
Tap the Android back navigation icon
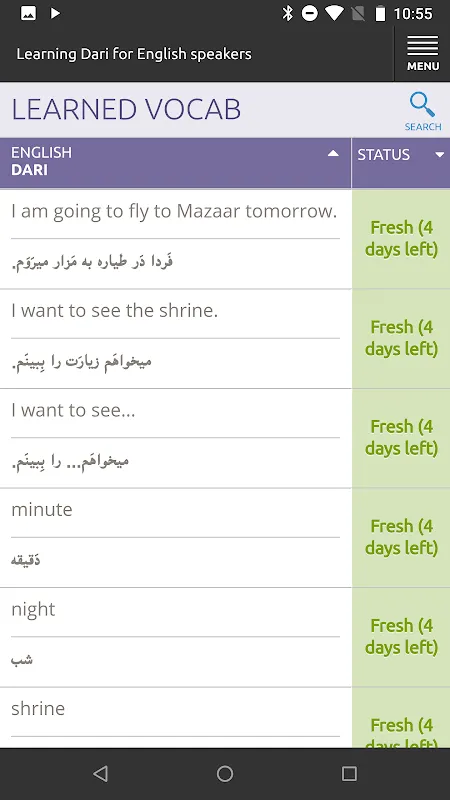point(101,773)
